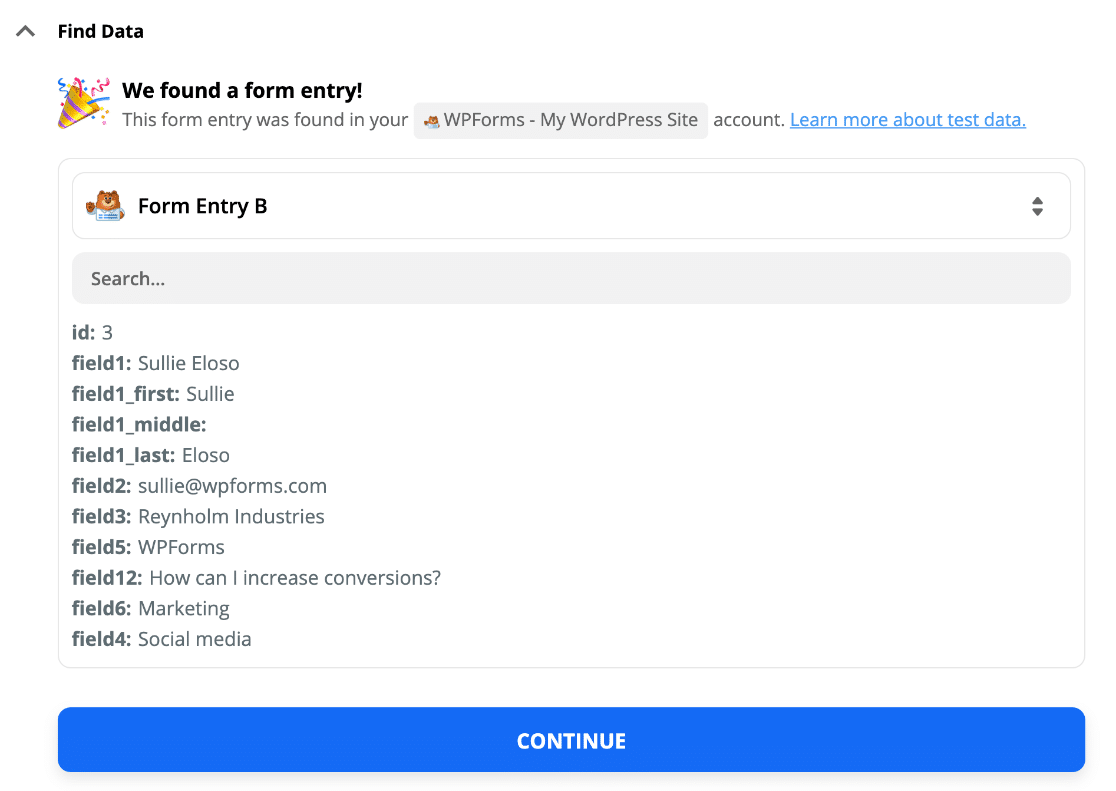Select the field1 Sullie Eloso row

pos(156,363)
